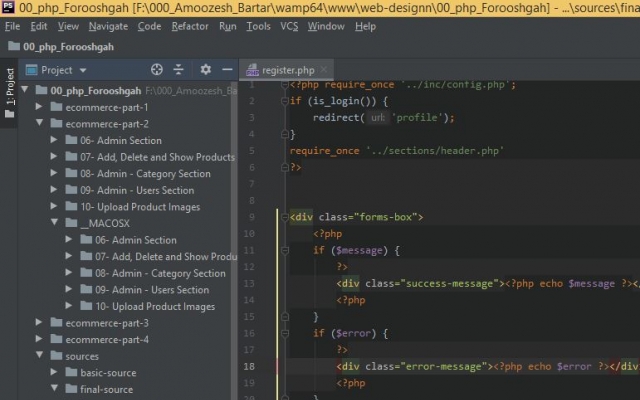
Task: Click the PhpStorm app icon in title bar
Action: pos(8,7)
